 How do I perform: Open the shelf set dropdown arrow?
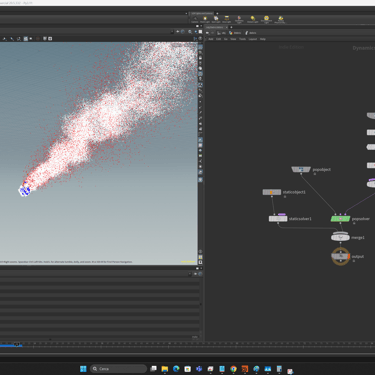point(186,14)
